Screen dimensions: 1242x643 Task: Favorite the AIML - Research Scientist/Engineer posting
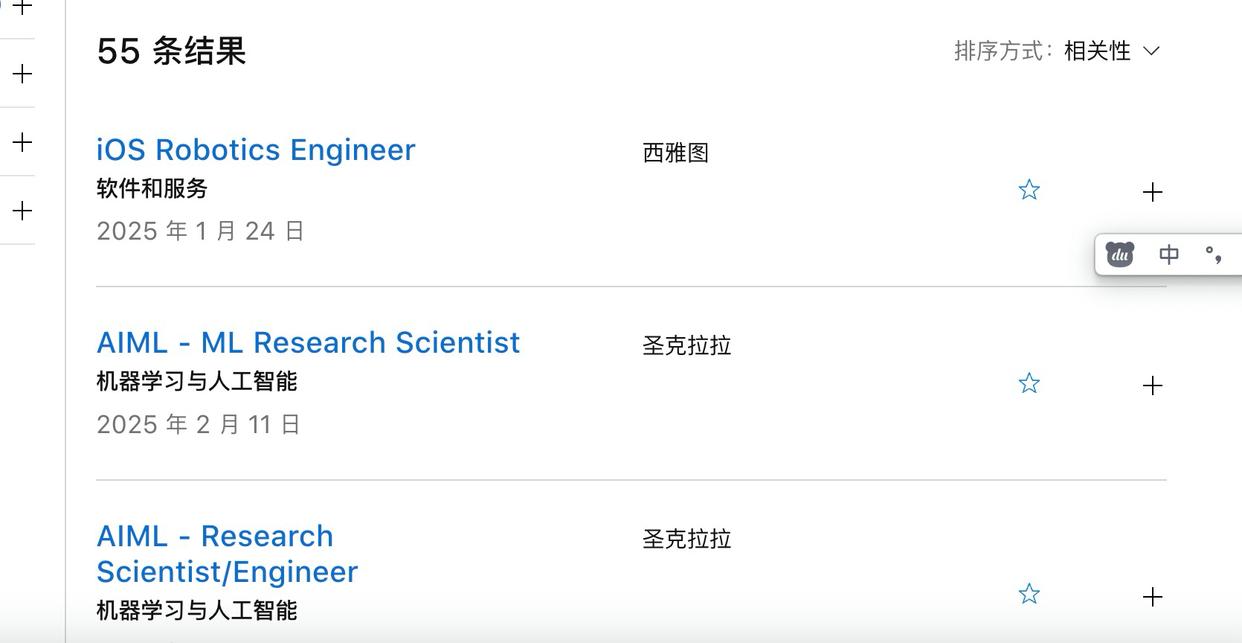pos(1029,593)
